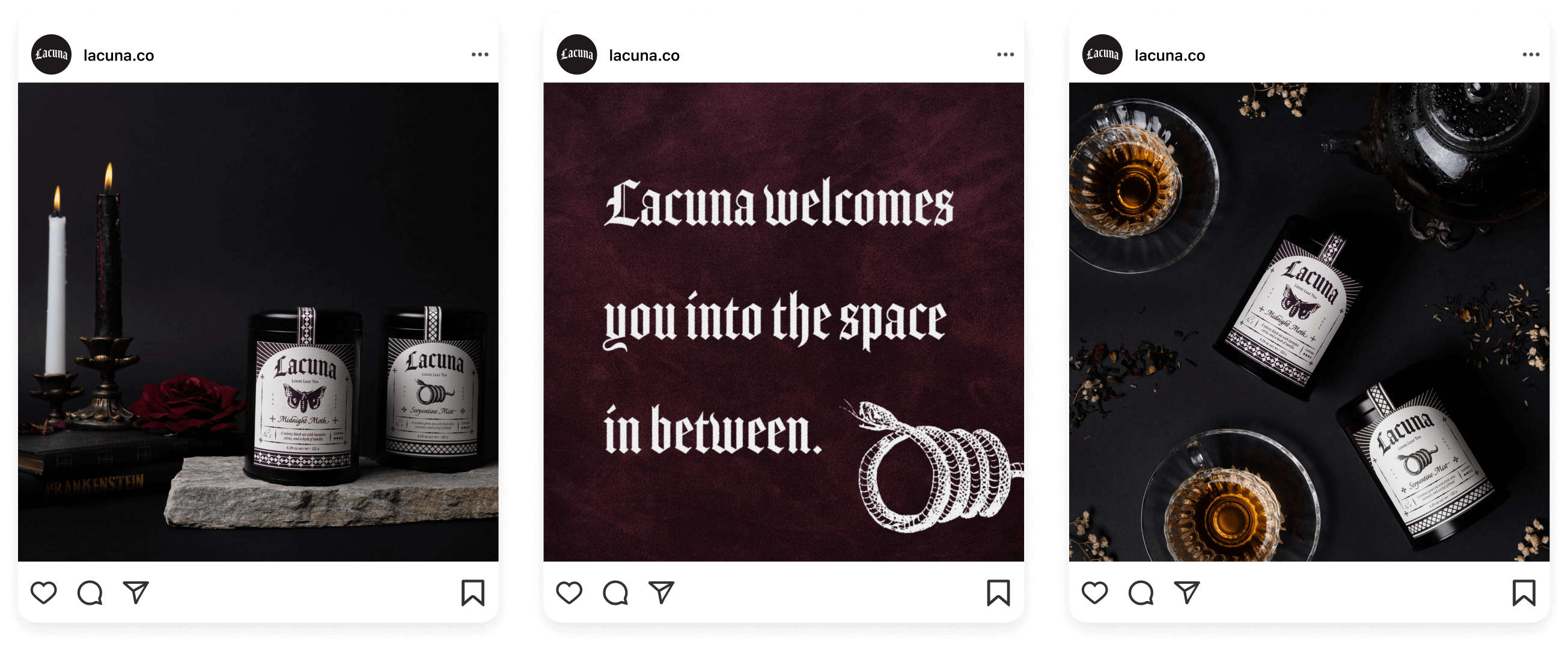
Task: Open Lacuna profile avatar on the teacups post
Action: [x=1102, y=54]
